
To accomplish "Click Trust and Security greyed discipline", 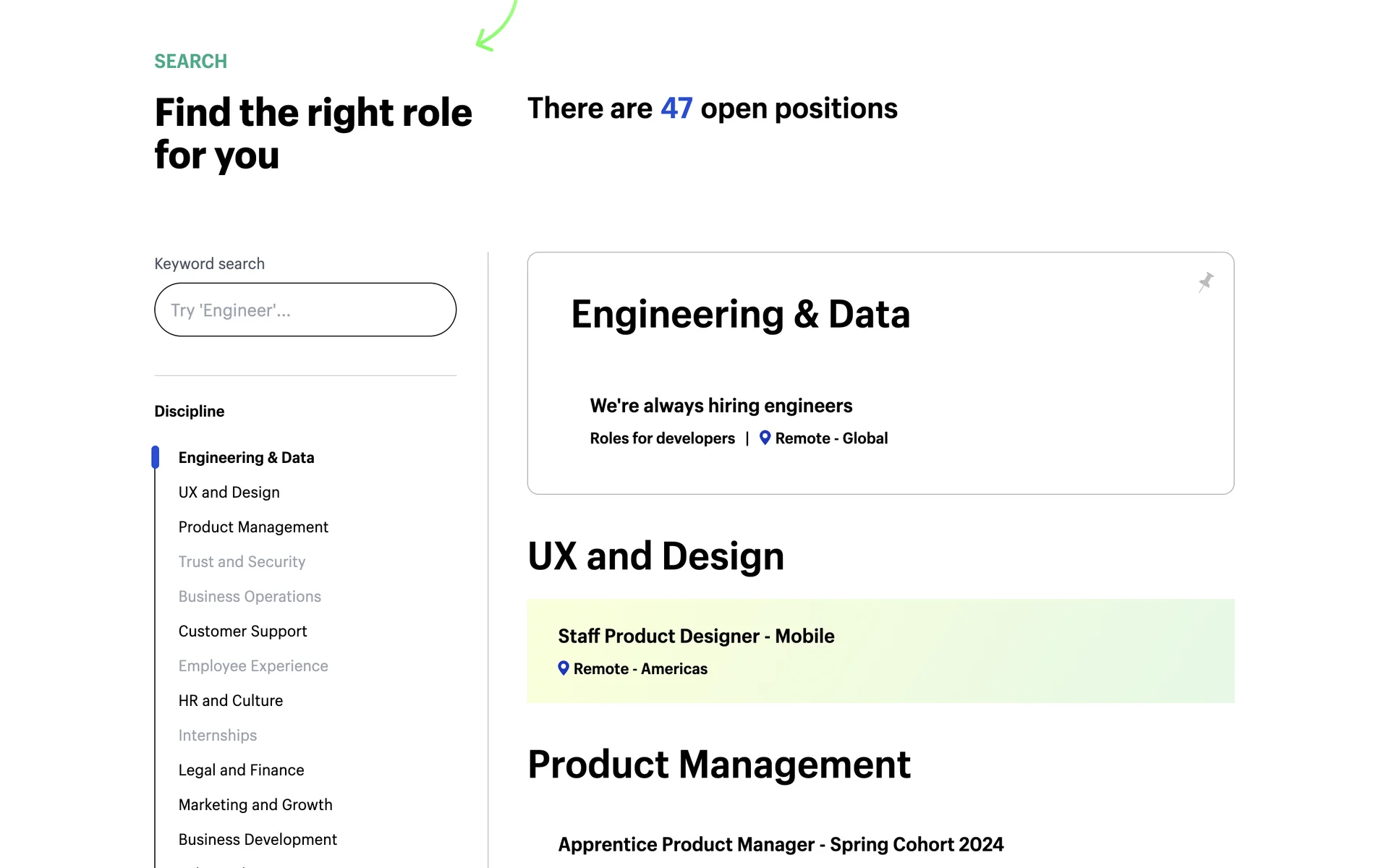I will point(242,562).
